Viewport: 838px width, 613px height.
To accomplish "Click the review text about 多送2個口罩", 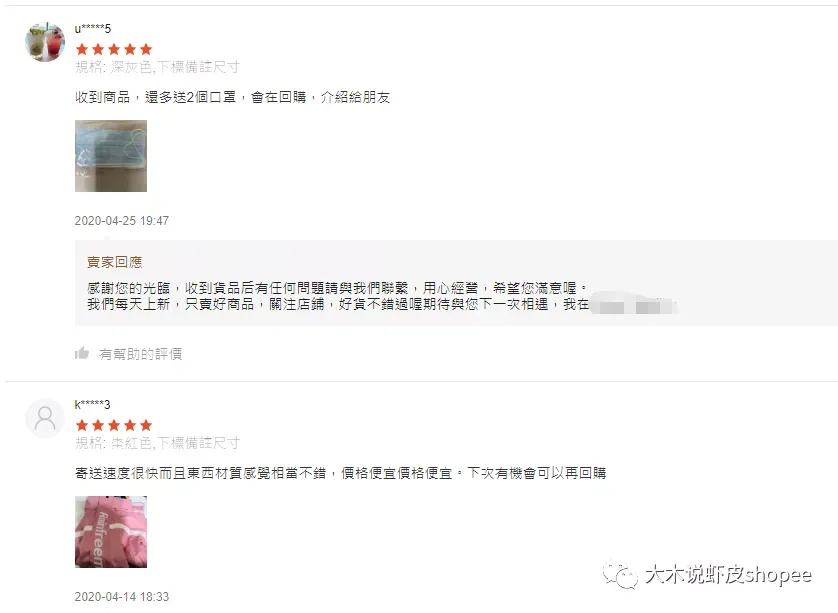I will [232, 97].
